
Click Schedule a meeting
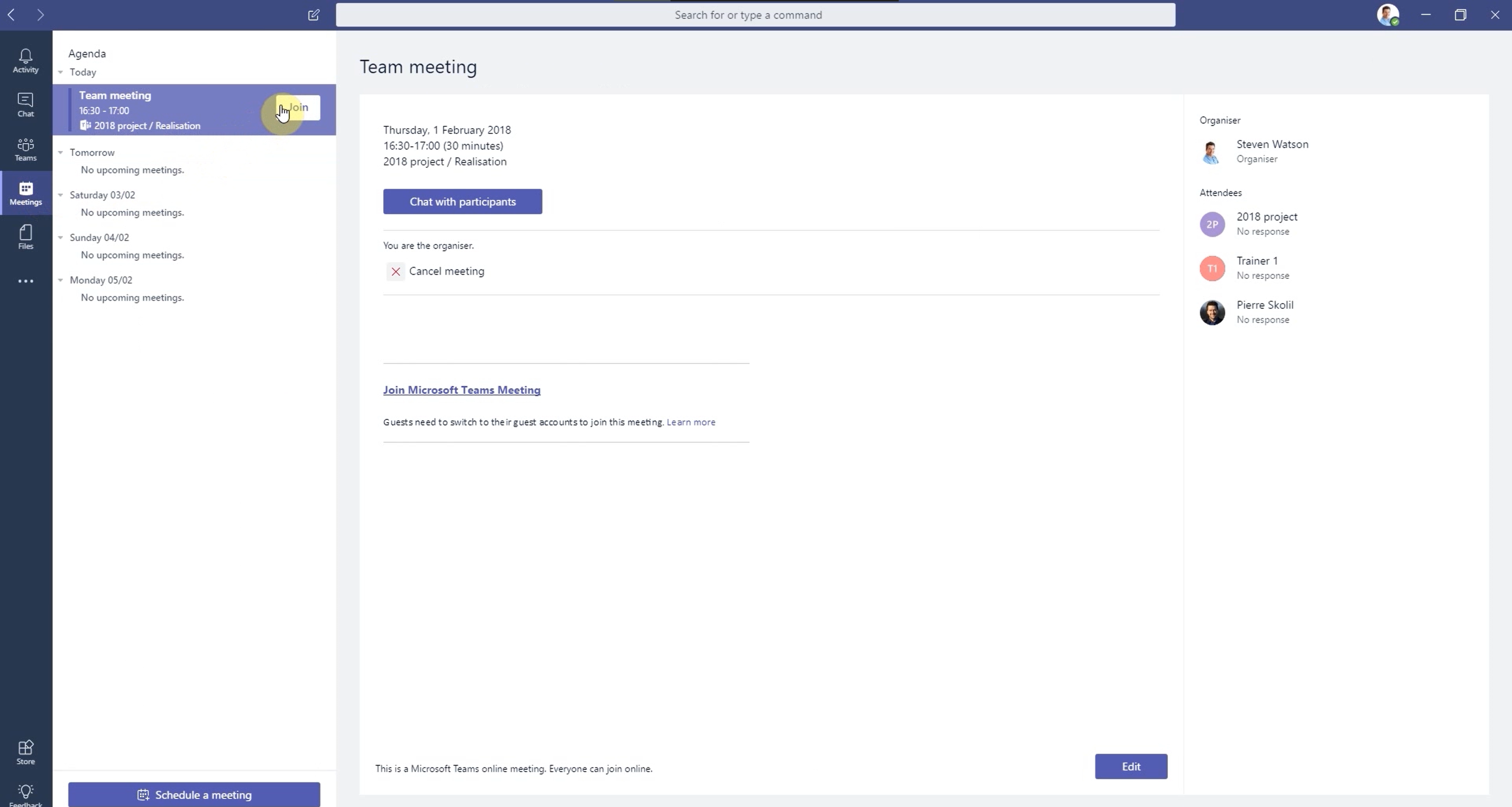tap(194, 795)
